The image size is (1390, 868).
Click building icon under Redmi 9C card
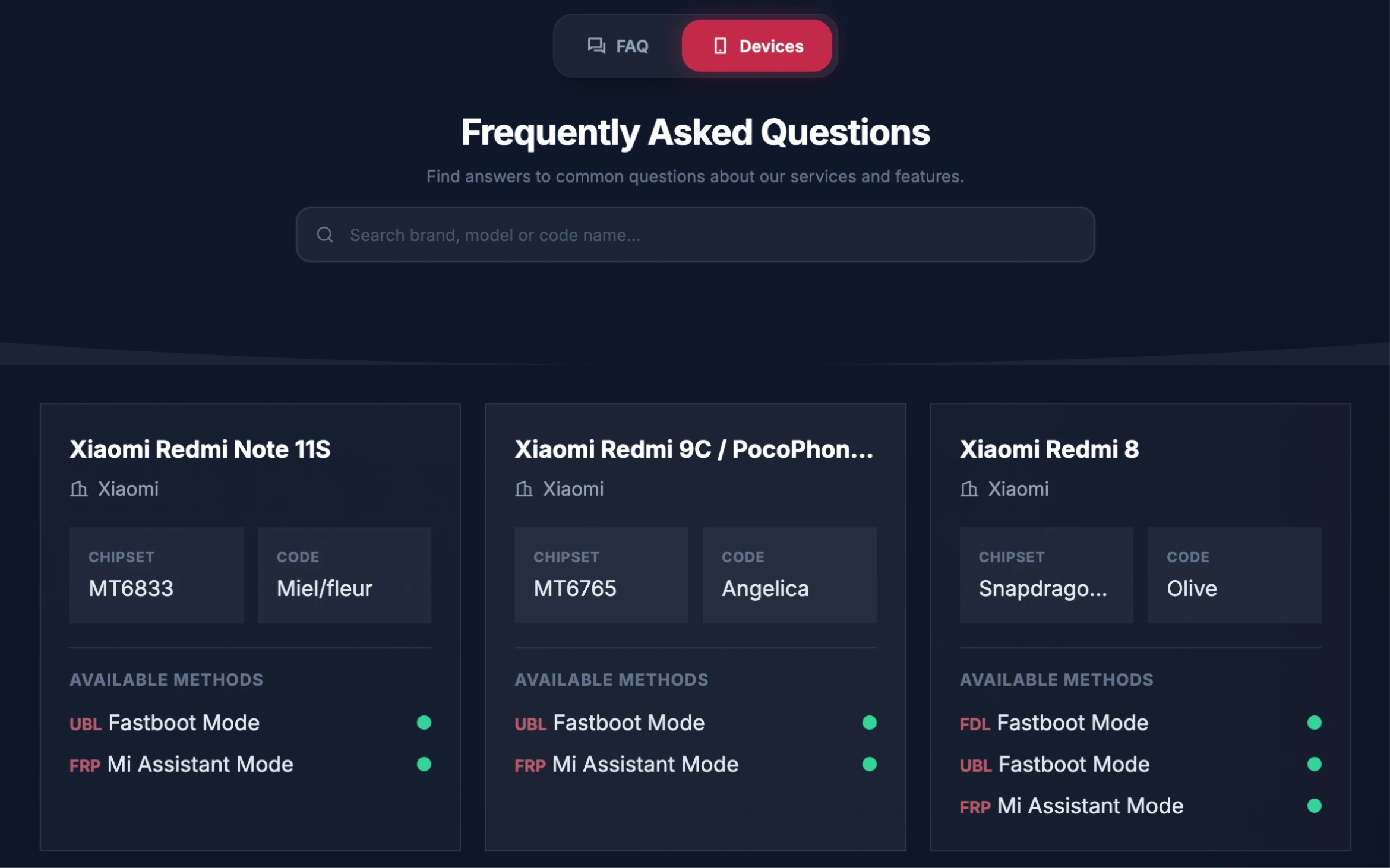coord(524,489)
